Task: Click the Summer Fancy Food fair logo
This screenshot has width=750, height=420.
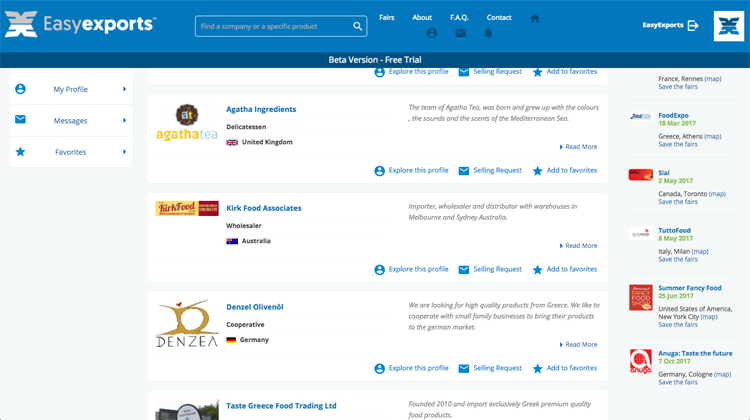Action: 640,298
